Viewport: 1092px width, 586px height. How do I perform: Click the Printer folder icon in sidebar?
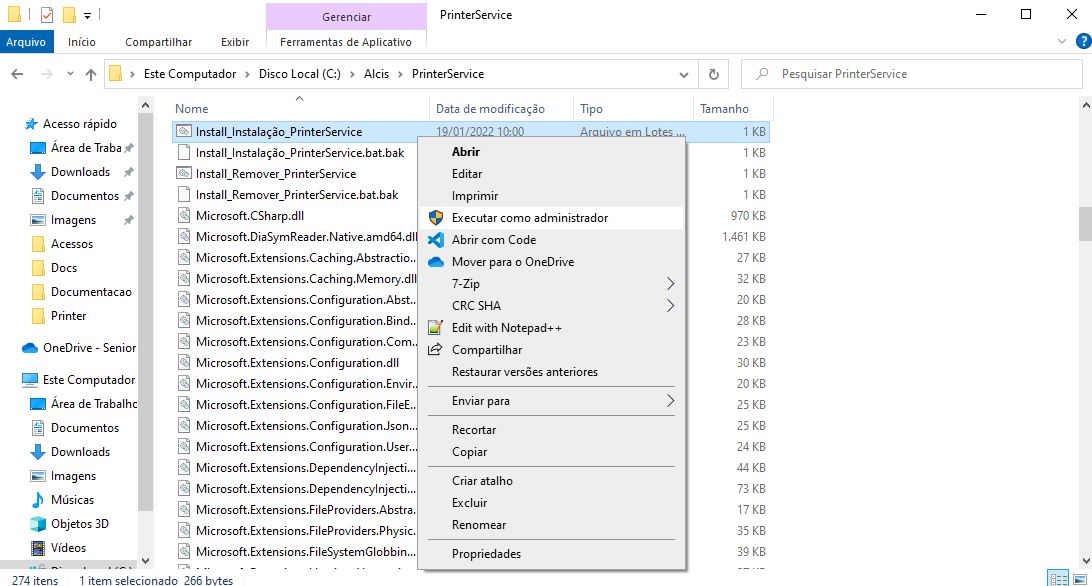click(x=38, y=316)
